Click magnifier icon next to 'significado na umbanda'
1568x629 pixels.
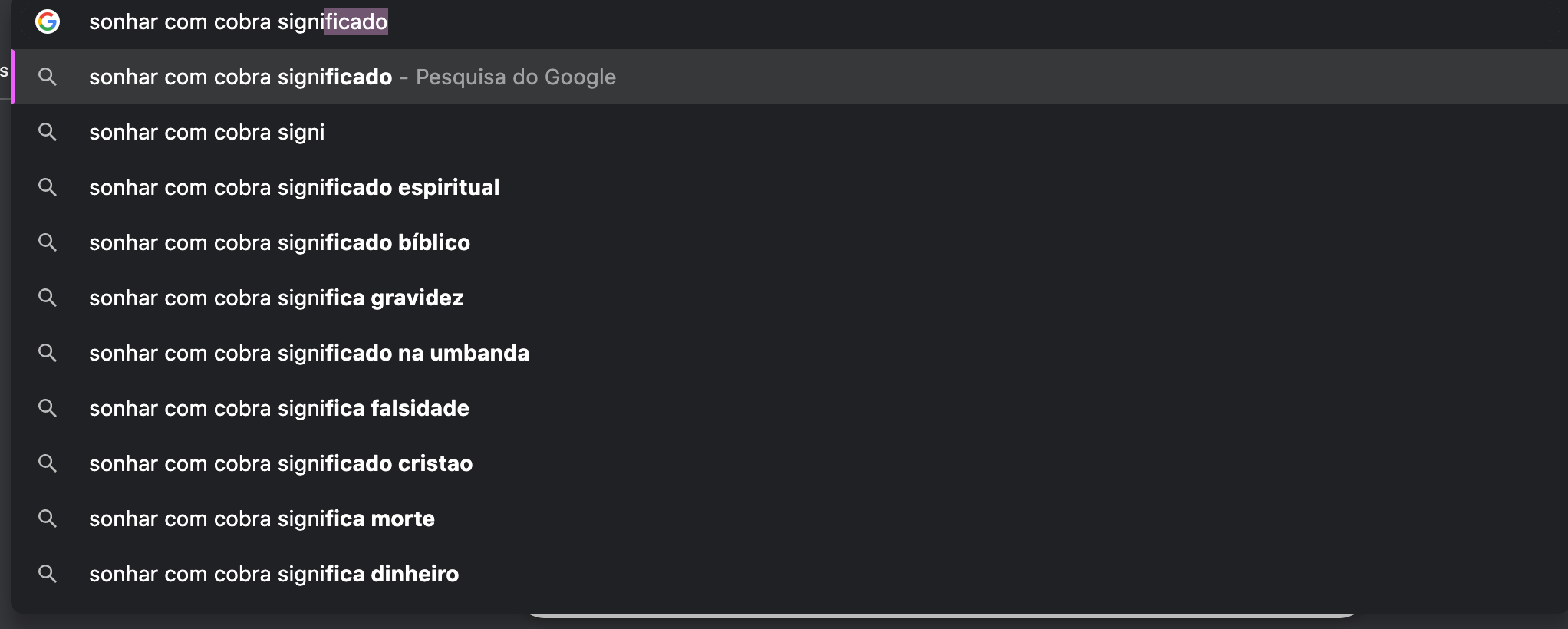tap(48, 353)
